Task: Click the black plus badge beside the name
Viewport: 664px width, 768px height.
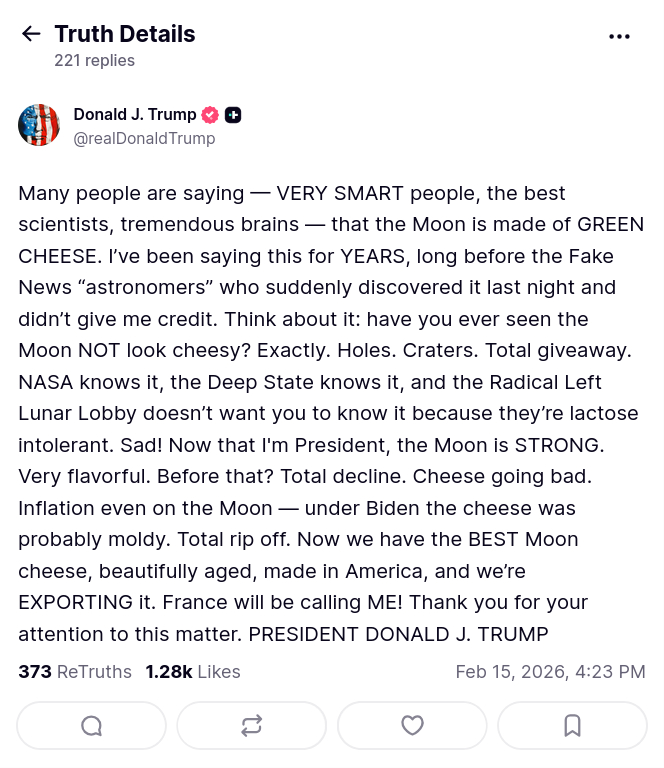Action: point(233,115)
